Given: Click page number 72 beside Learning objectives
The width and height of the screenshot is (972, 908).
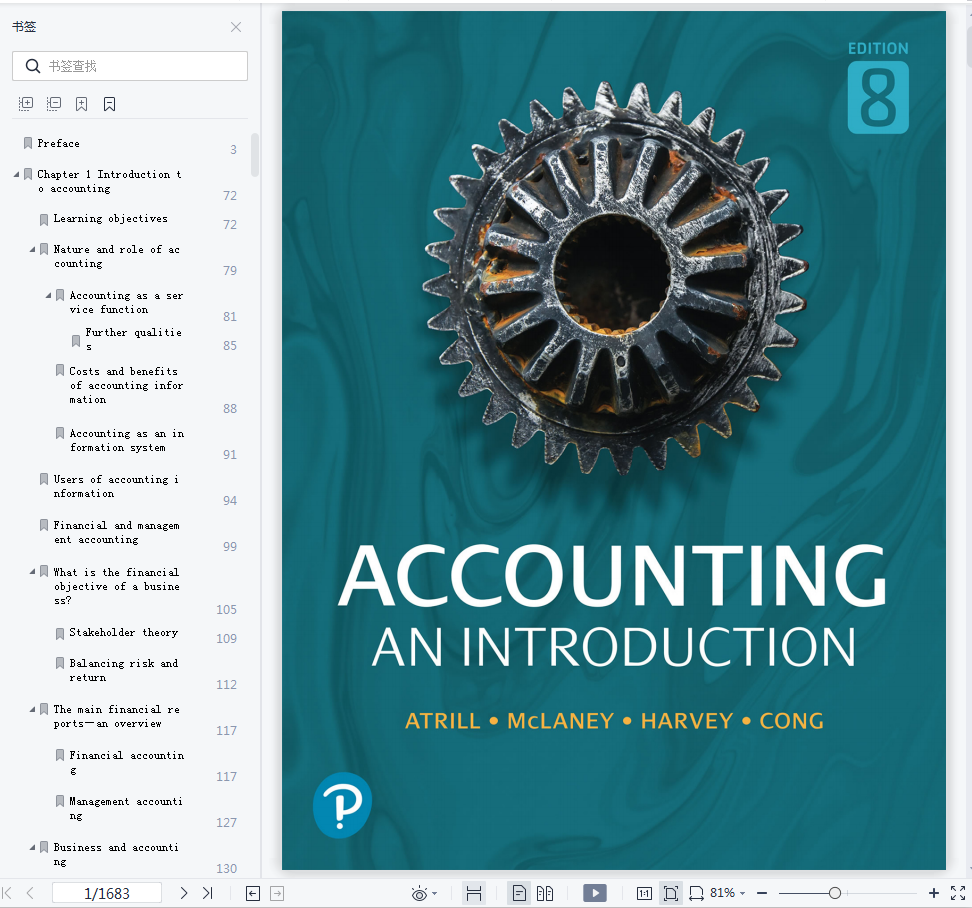Looking at the screenshot, I should (230, 224).
